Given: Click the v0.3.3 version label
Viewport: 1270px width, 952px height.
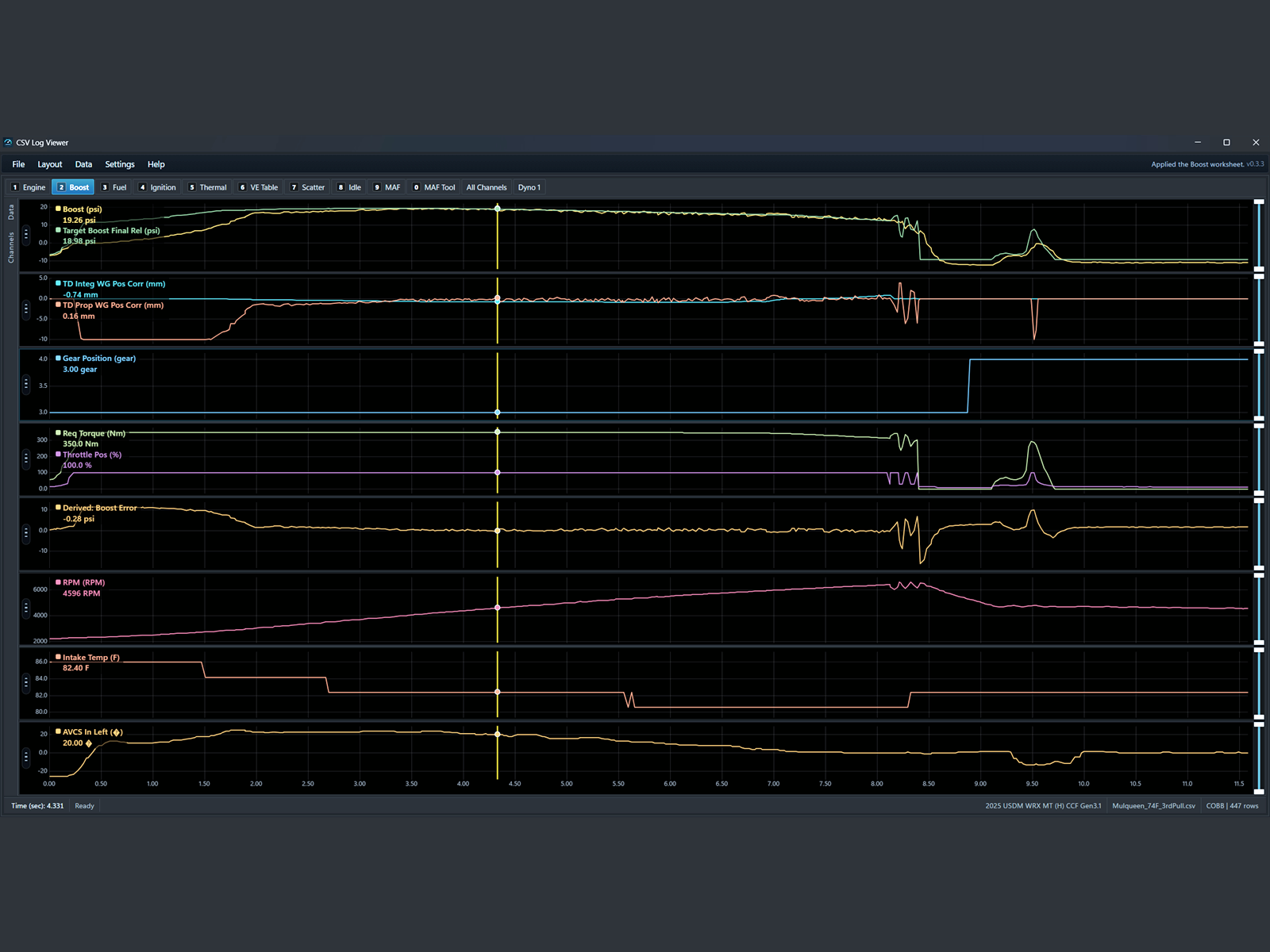Looking at the screenshot, I should pos(1255,164).
